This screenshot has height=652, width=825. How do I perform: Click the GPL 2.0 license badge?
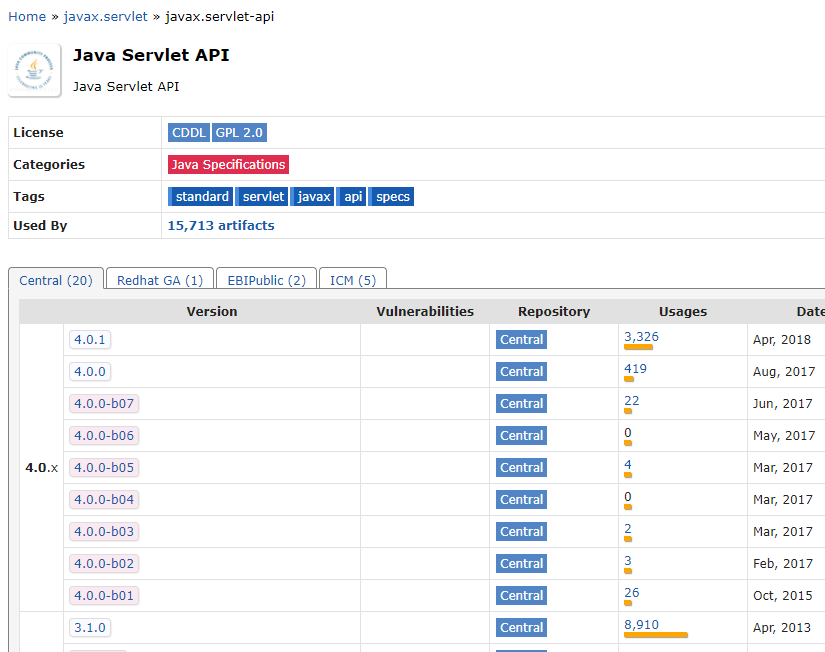pos(239,133)
